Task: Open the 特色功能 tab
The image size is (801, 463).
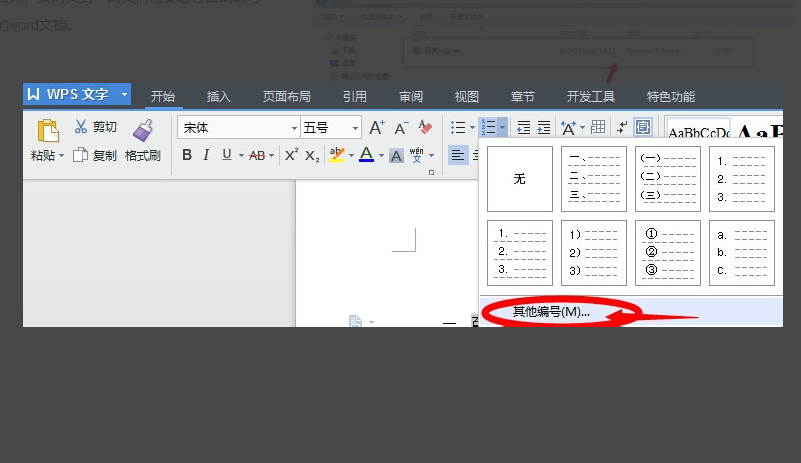Action: (671, 96)
